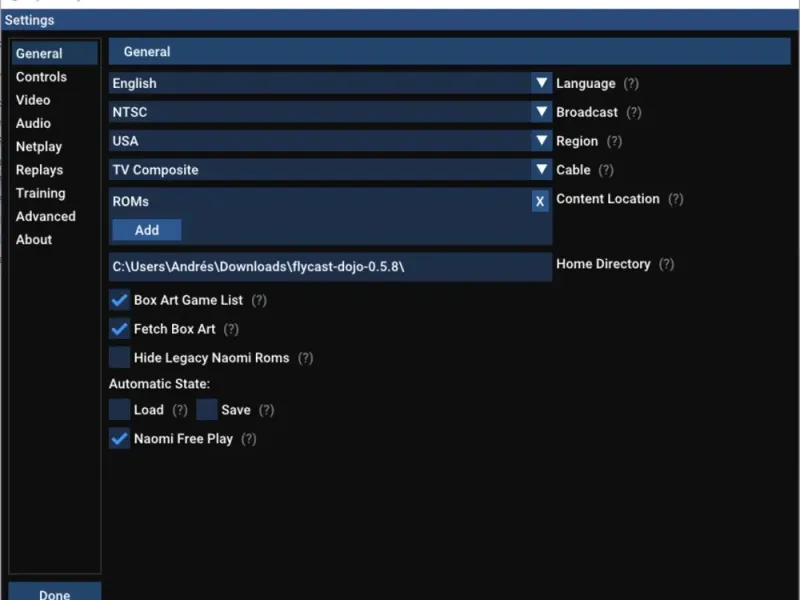Open the Broadcast dropdown showing NTSC
This screenshot has width=800, height=600.
coord(330,112)
